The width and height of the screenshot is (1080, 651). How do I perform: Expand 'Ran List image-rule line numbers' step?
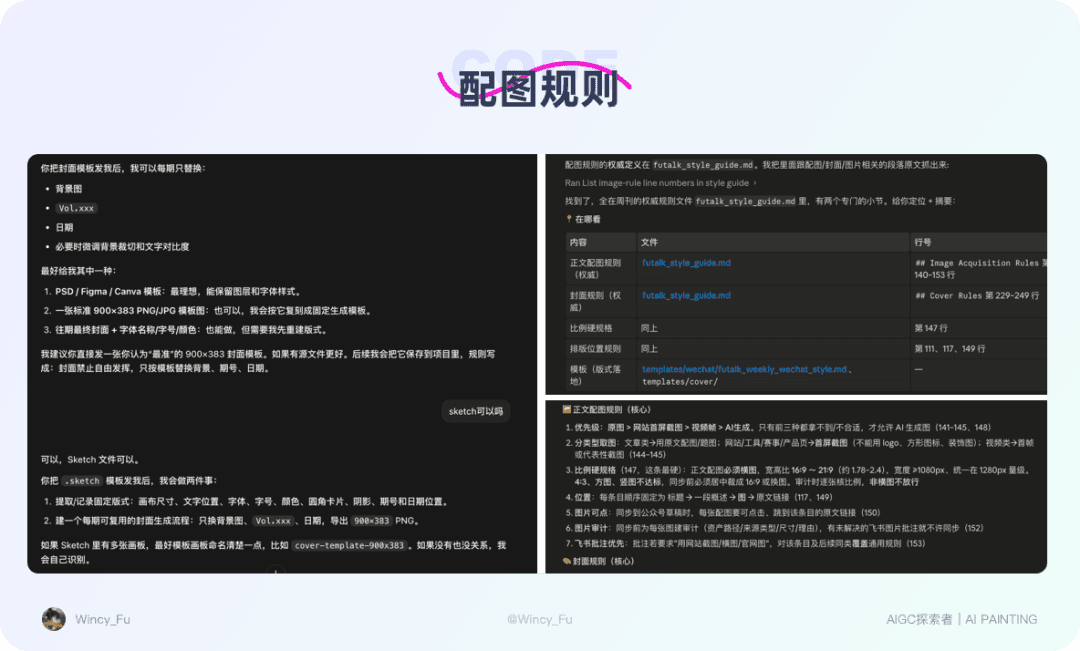point(661,183)
